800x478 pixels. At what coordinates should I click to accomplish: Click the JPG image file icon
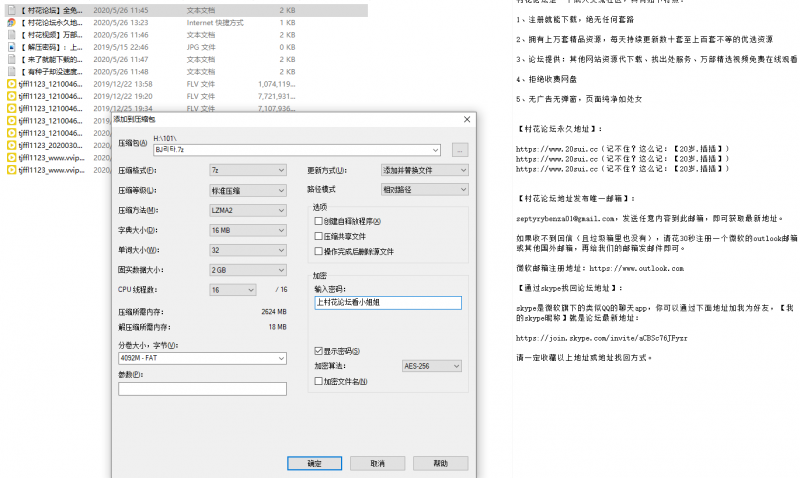point(11,46)
